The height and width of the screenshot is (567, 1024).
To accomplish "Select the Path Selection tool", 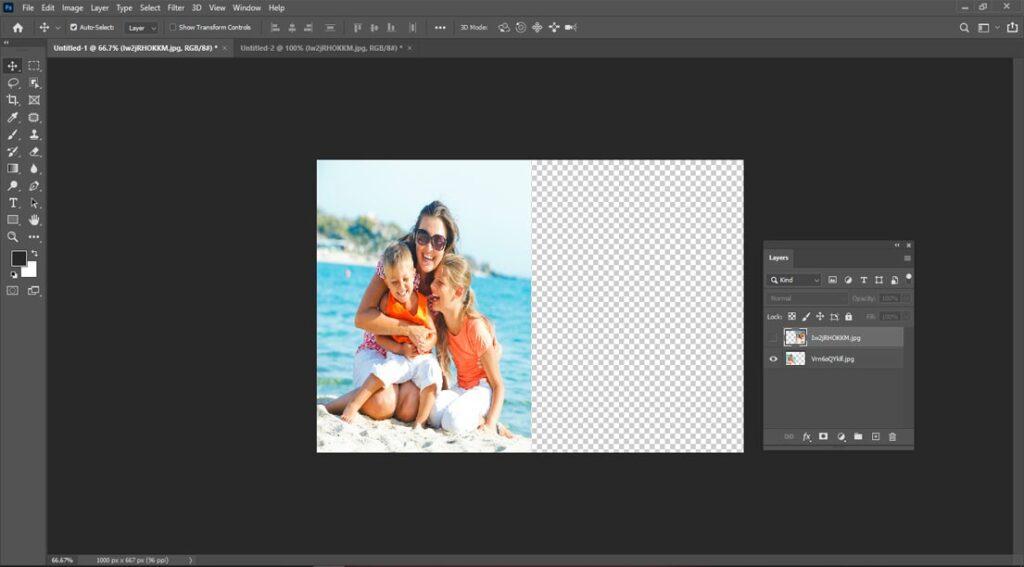I will [34, 203].
